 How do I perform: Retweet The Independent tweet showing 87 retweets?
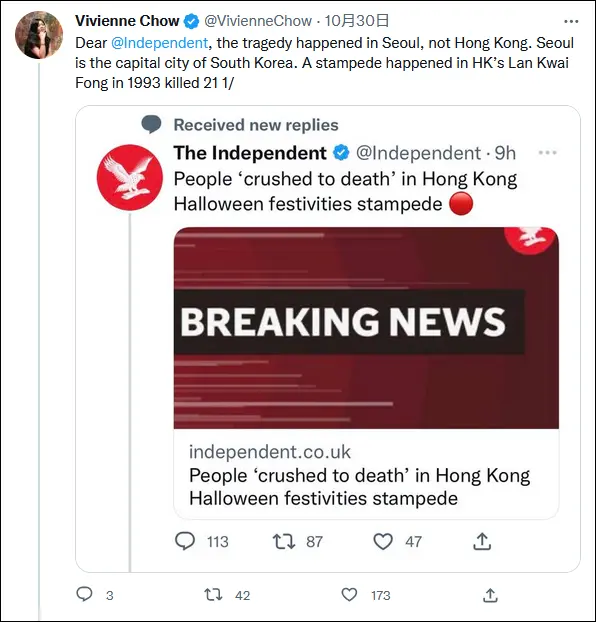284,541
